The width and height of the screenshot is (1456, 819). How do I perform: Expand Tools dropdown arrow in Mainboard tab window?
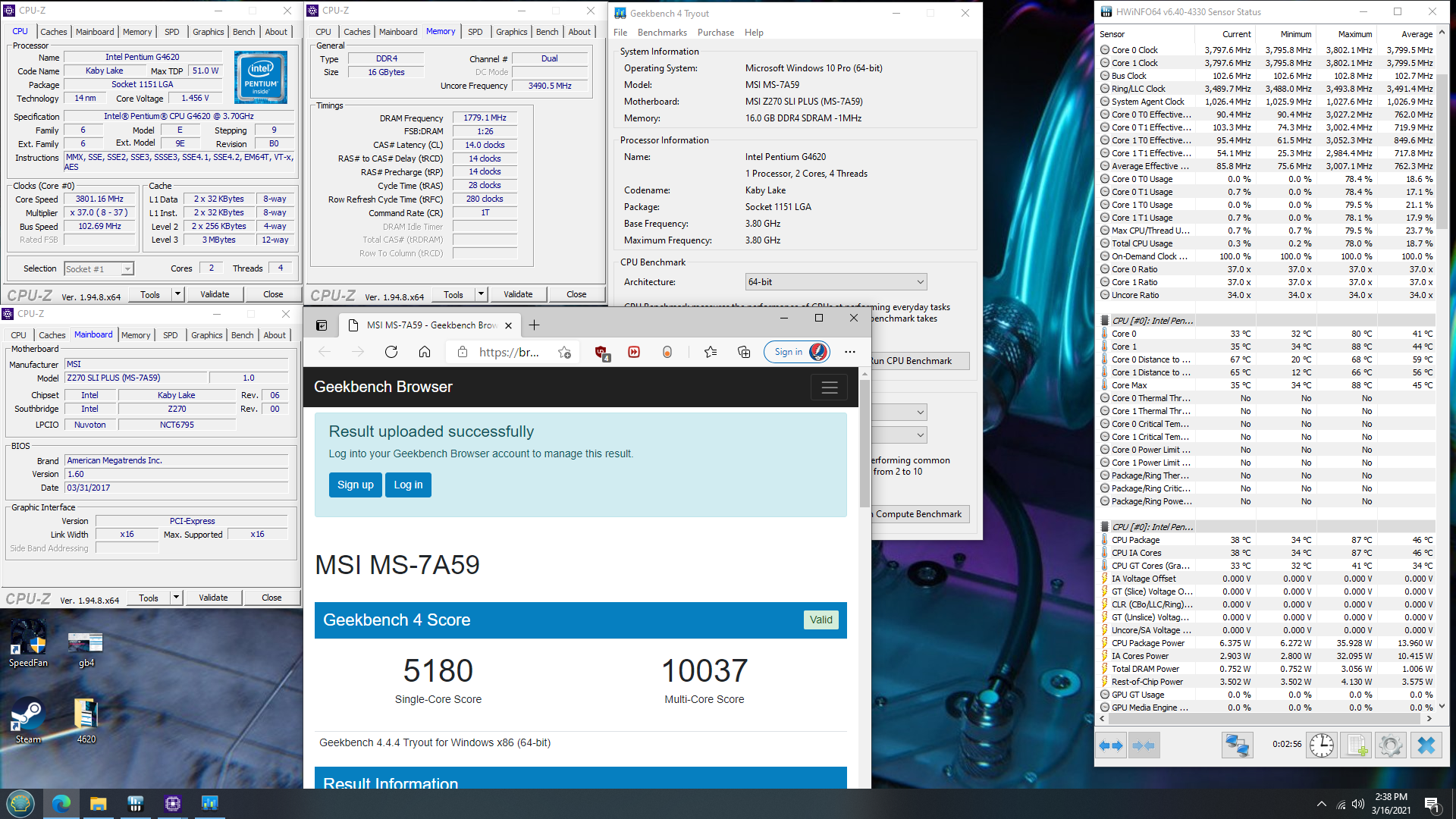[x=176, y=598]
